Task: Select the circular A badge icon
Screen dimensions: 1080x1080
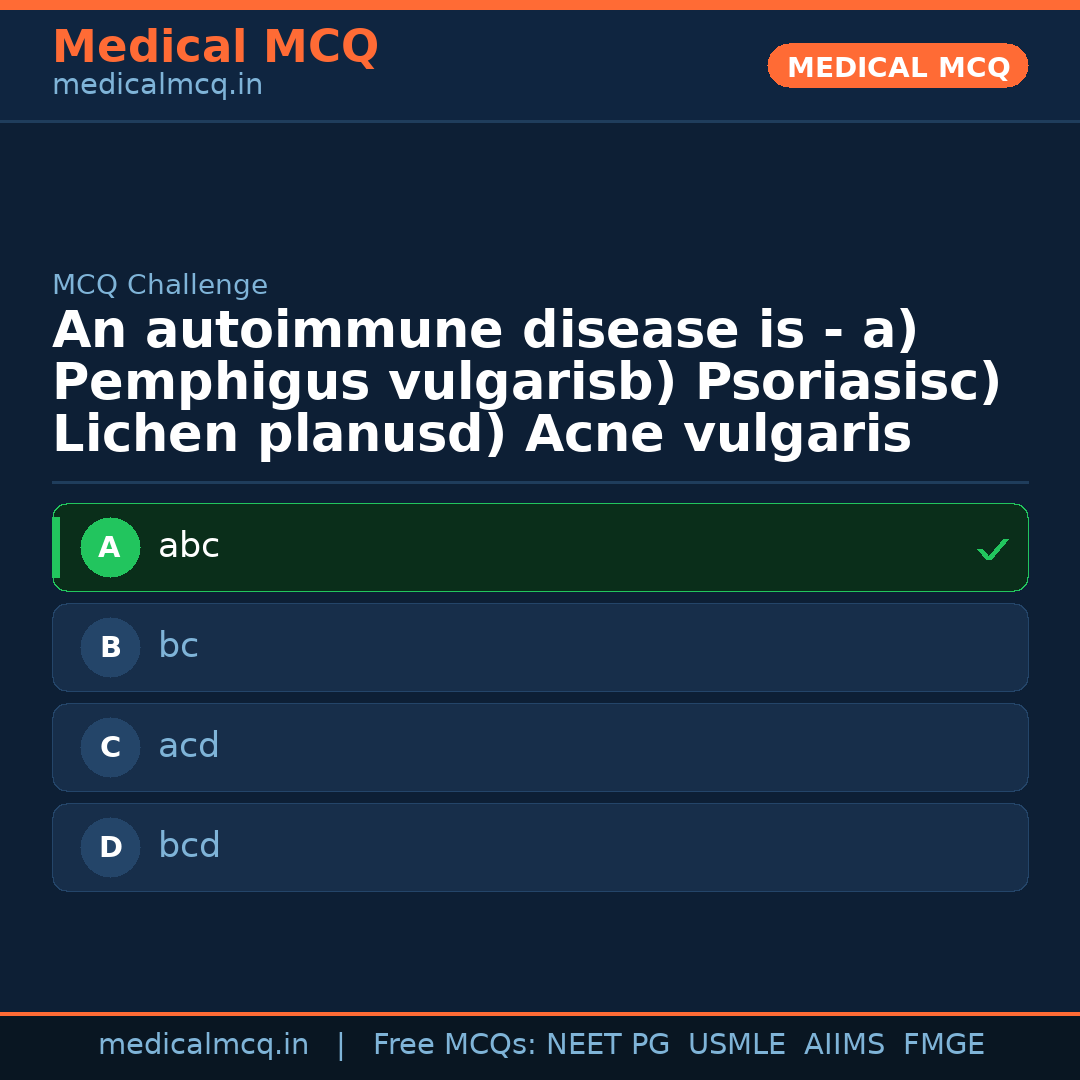Action: click(110, 547)
